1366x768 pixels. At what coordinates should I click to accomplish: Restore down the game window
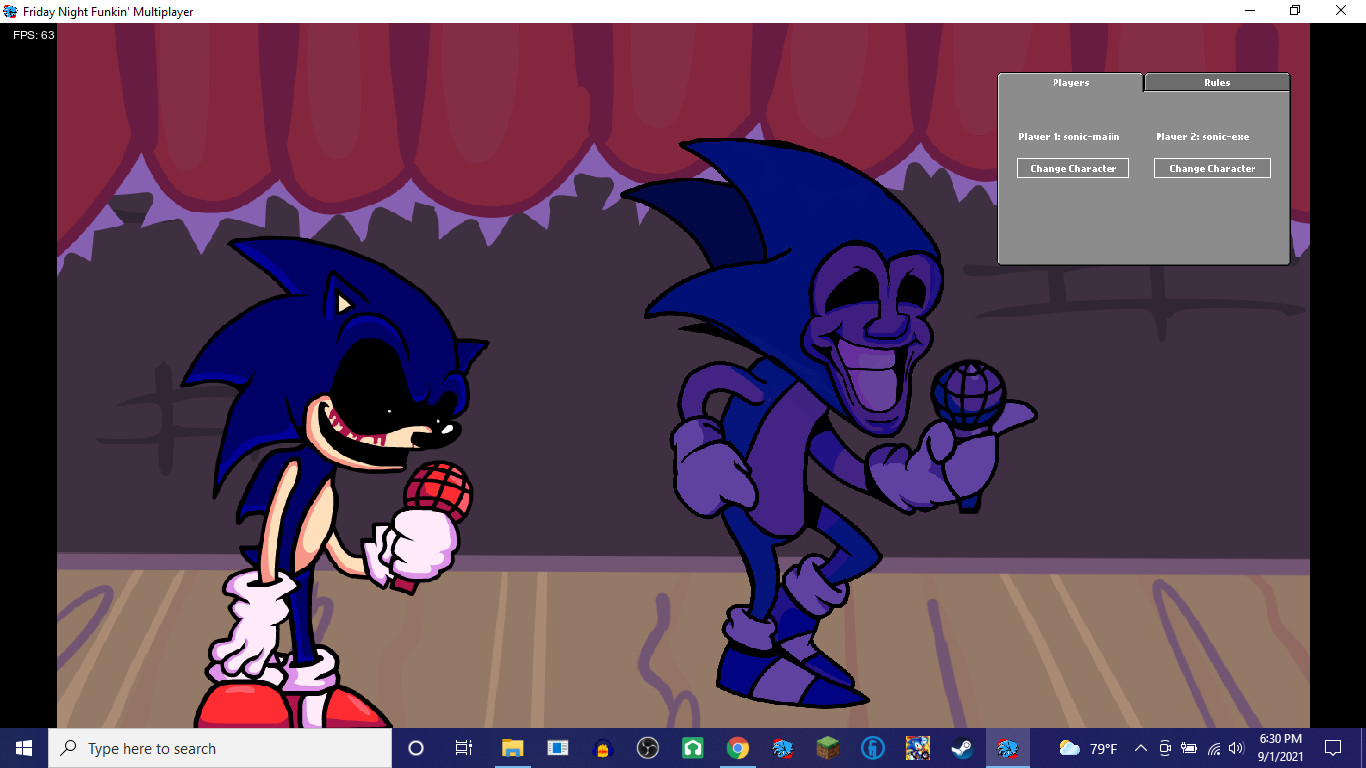[x=1295, y=11]
